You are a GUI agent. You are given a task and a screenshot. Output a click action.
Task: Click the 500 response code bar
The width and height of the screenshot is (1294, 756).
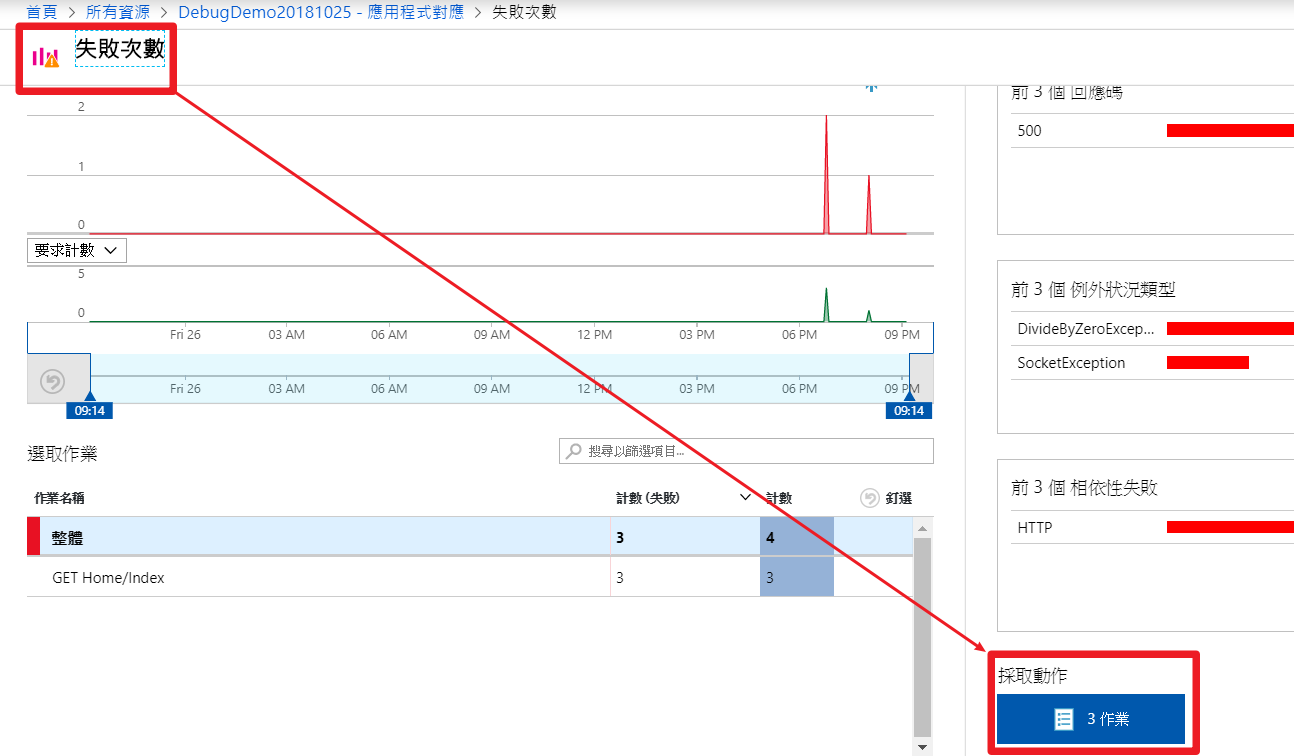1230,130
